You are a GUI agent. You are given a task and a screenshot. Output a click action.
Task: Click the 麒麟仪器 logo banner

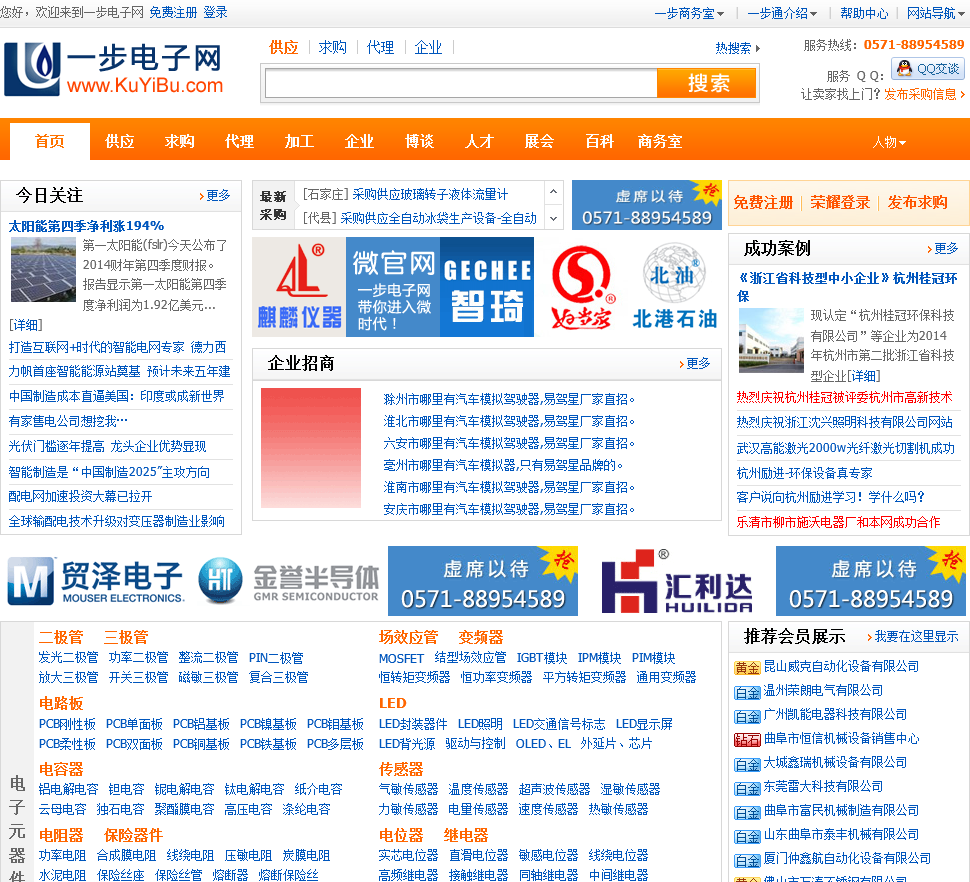point(299,287)
